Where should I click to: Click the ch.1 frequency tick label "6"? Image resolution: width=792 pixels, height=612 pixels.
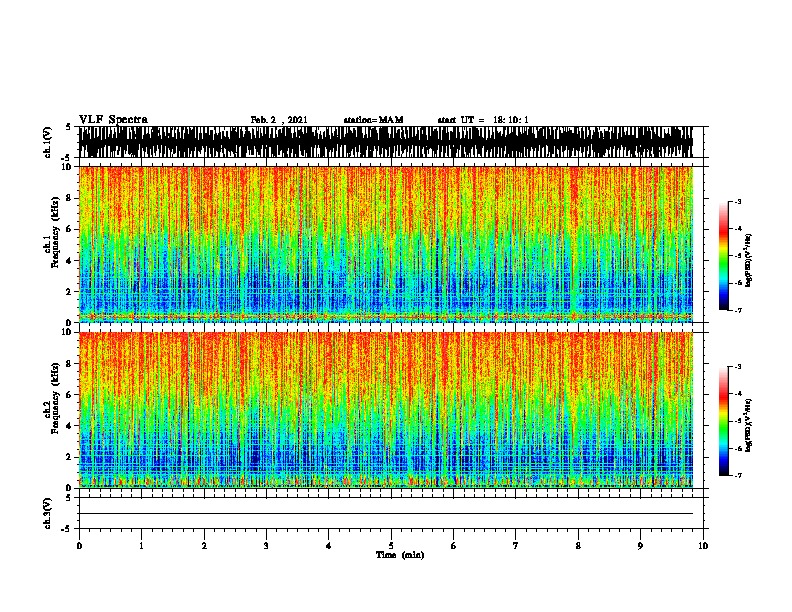pyautogui.click(x=70, y=230)
